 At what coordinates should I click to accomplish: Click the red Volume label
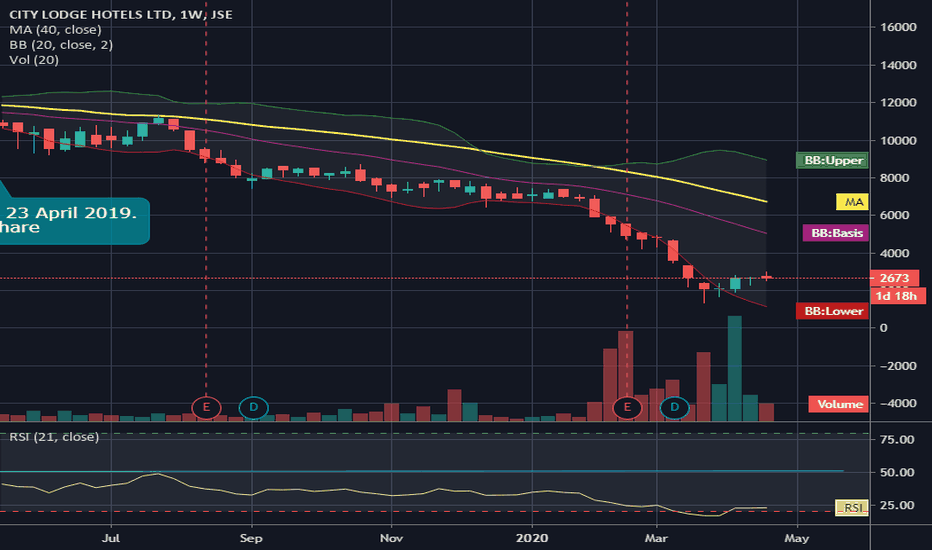[x=839, y=404]
